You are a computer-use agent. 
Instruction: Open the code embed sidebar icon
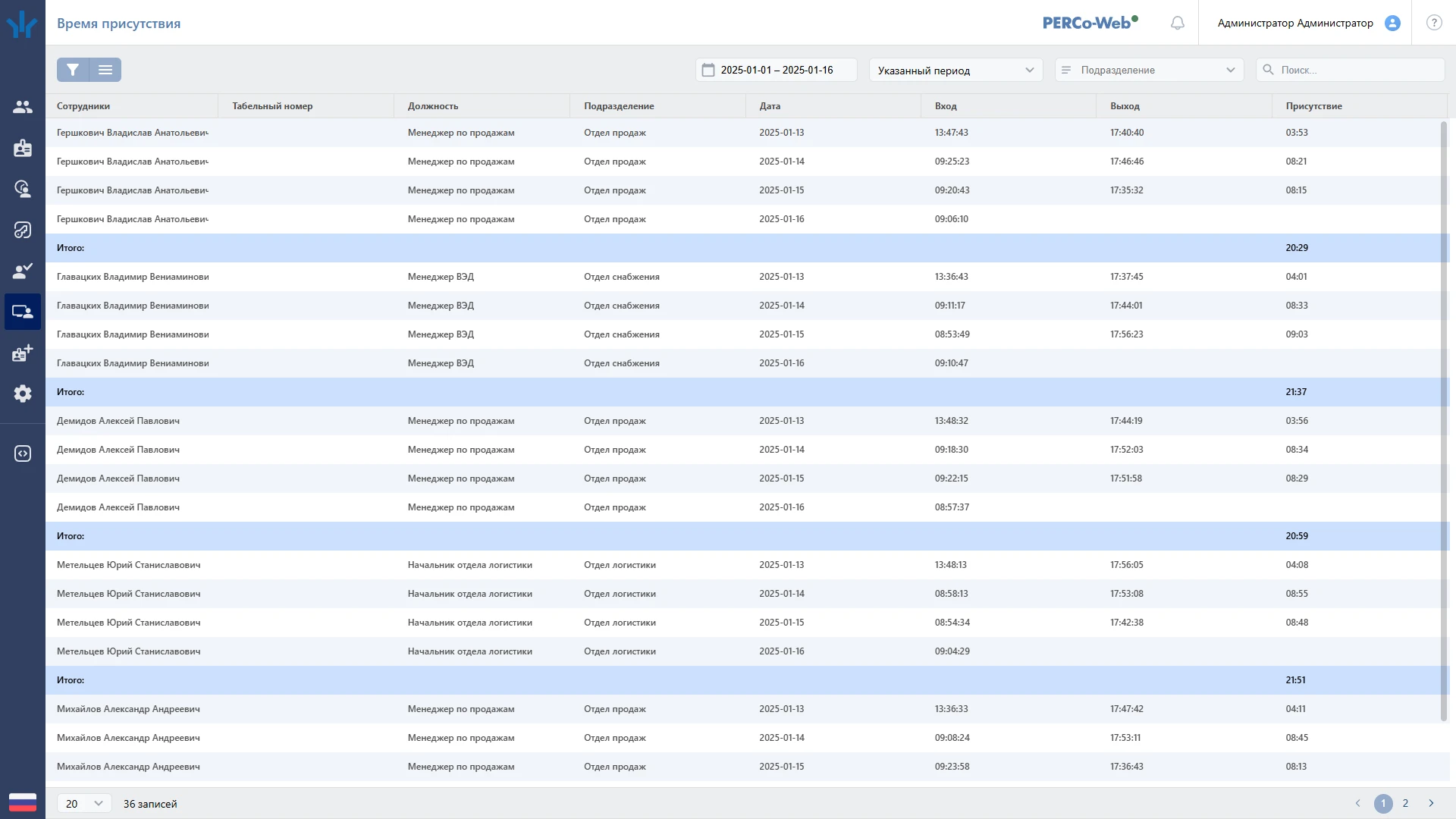tap(23, 453)
